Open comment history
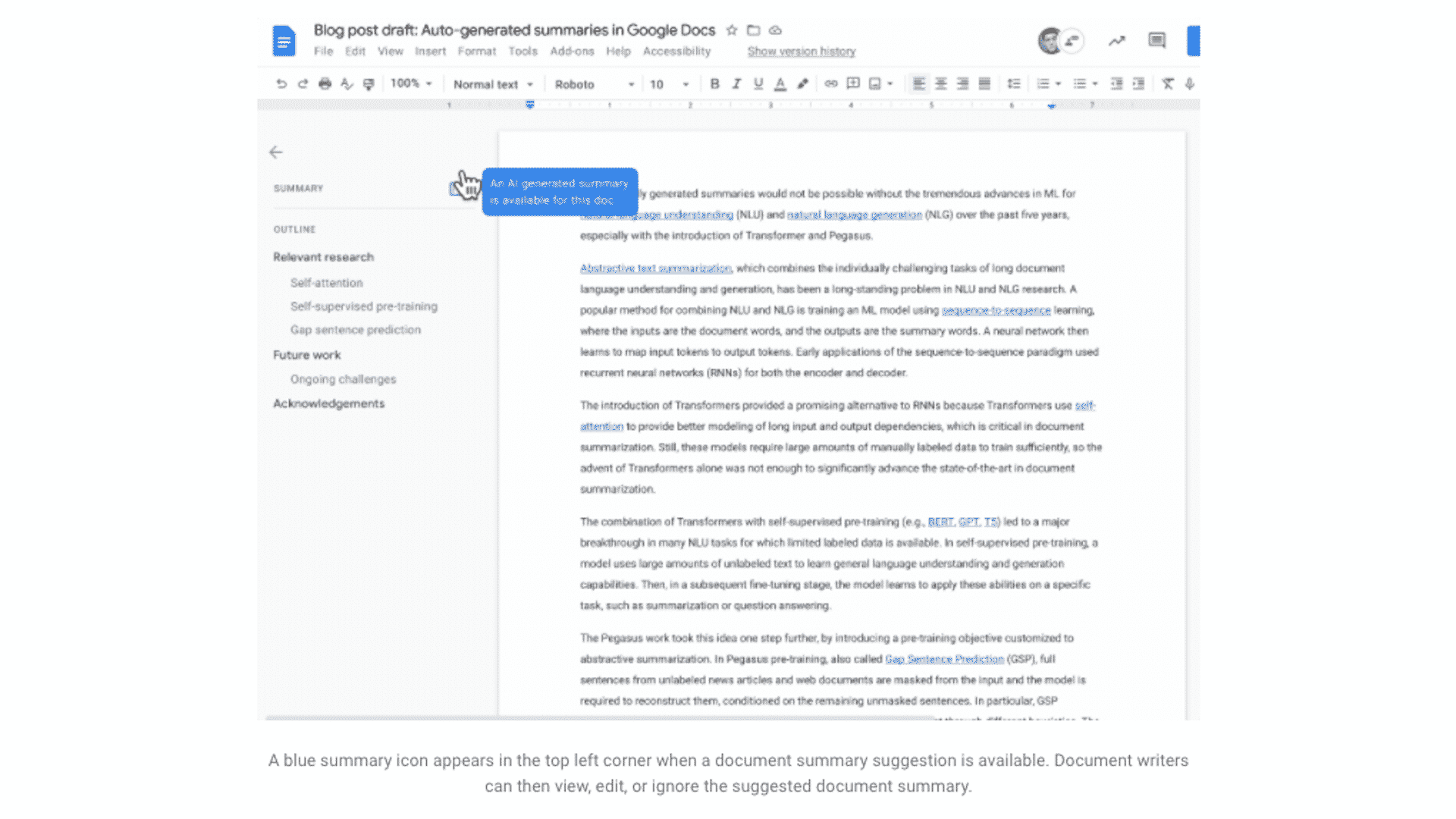 (1156, 40)
